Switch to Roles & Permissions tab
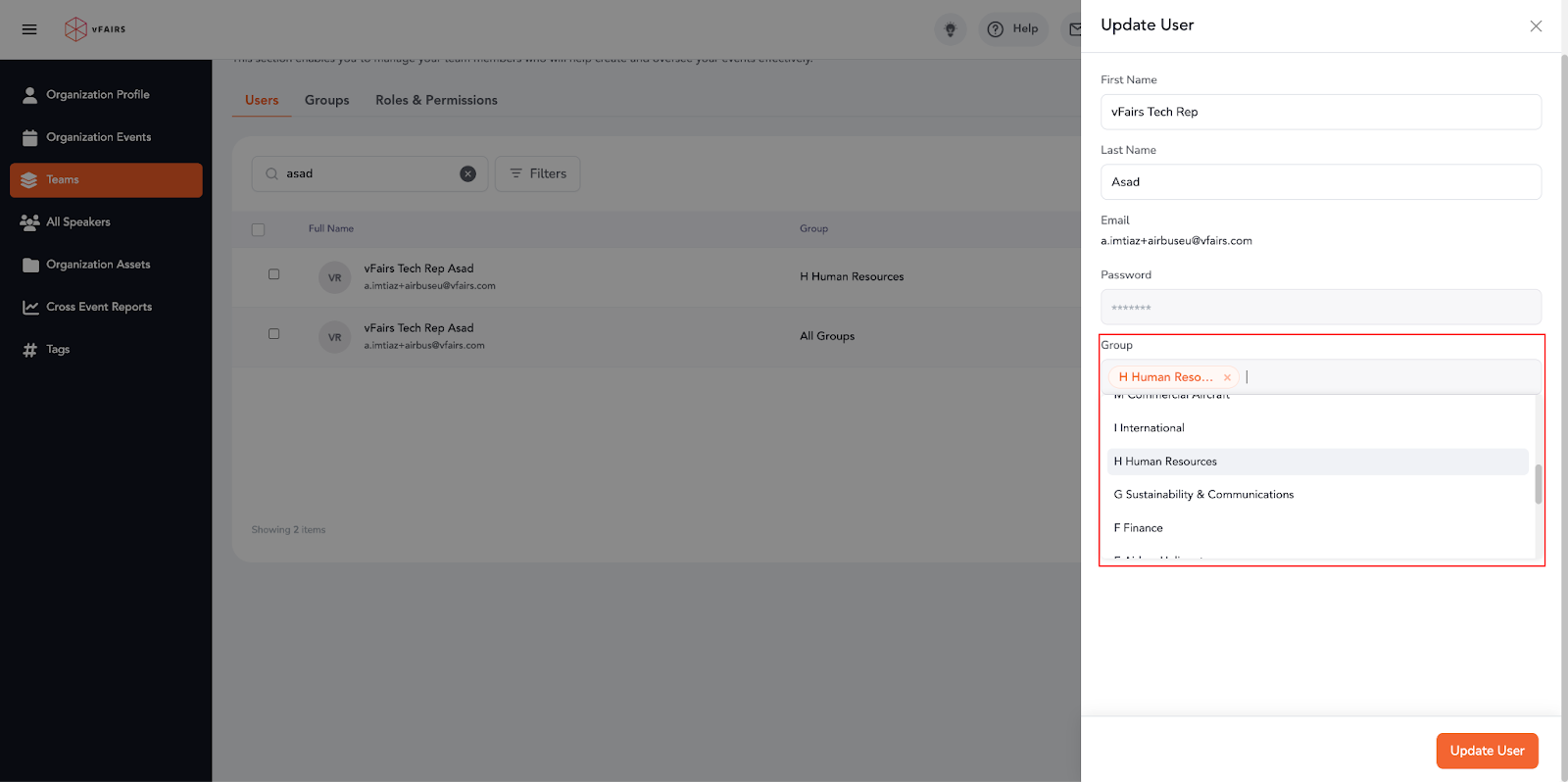This screenshot has height=782, width=1568. coord(436,100)
